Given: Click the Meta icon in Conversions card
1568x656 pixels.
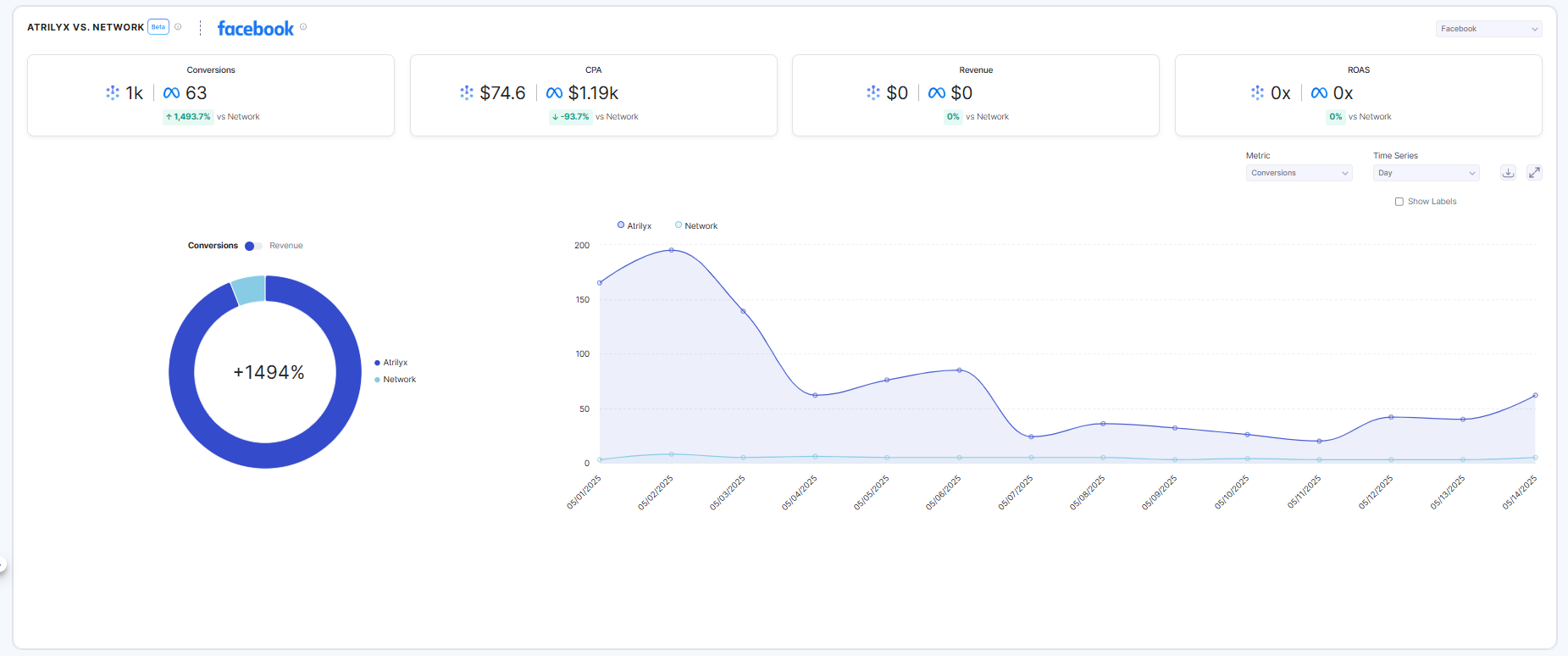Looking at the screenshot, I should click(171, 93).
